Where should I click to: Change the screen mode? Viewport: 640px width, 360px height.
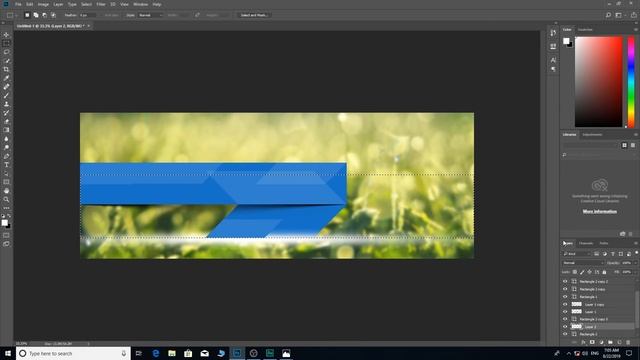pos(6,244)
